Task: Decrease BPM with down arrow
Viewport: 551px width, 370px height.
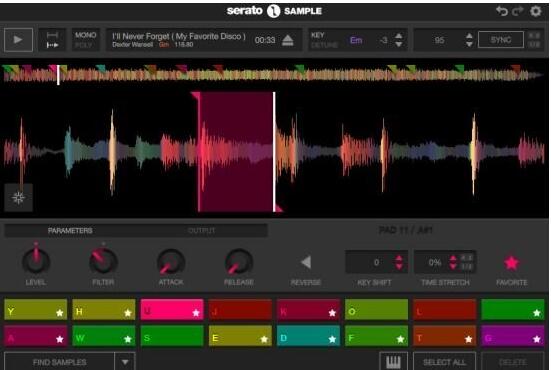Action: point(469,44)
